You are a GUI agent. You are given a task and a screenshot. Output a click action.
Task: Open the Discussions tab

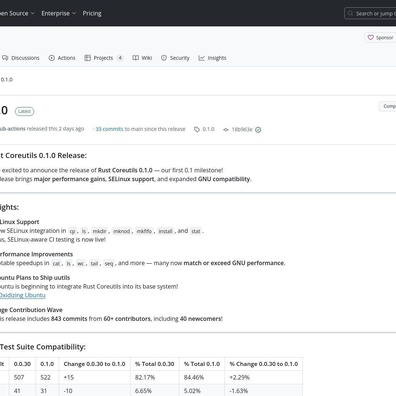point(20,58)
